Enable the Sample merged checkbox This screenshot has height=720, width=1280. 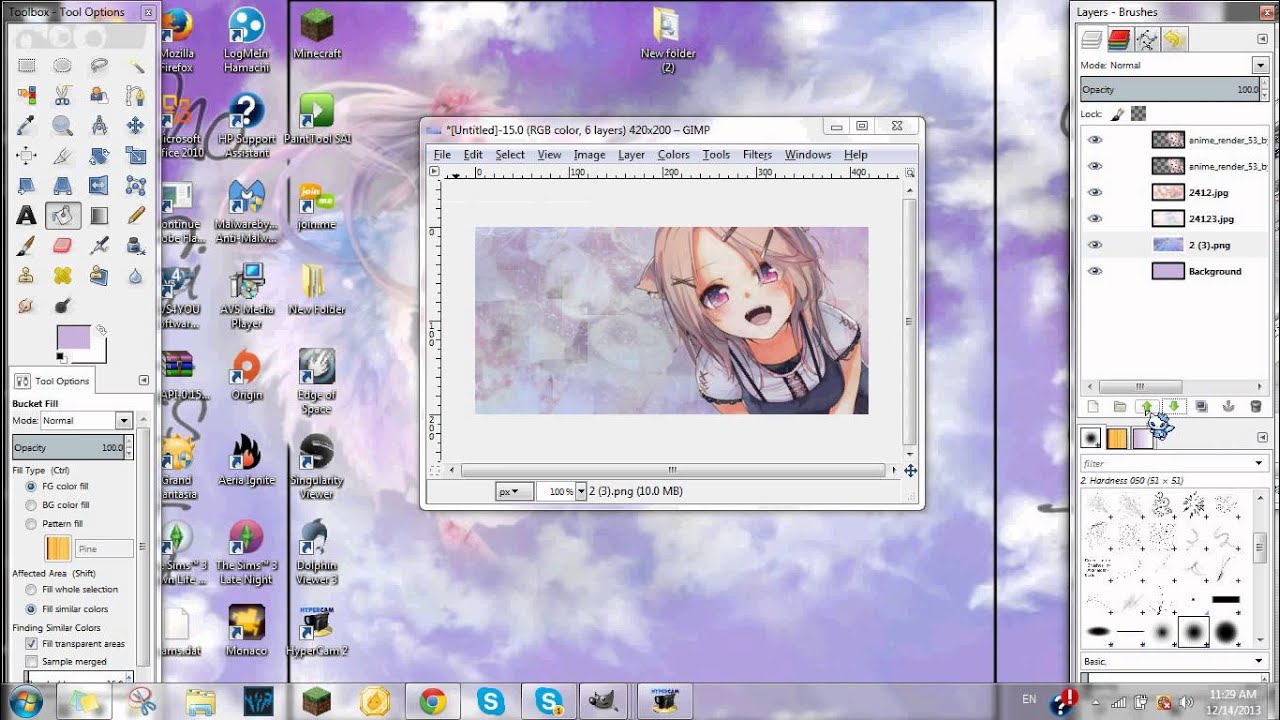(31, 662)
